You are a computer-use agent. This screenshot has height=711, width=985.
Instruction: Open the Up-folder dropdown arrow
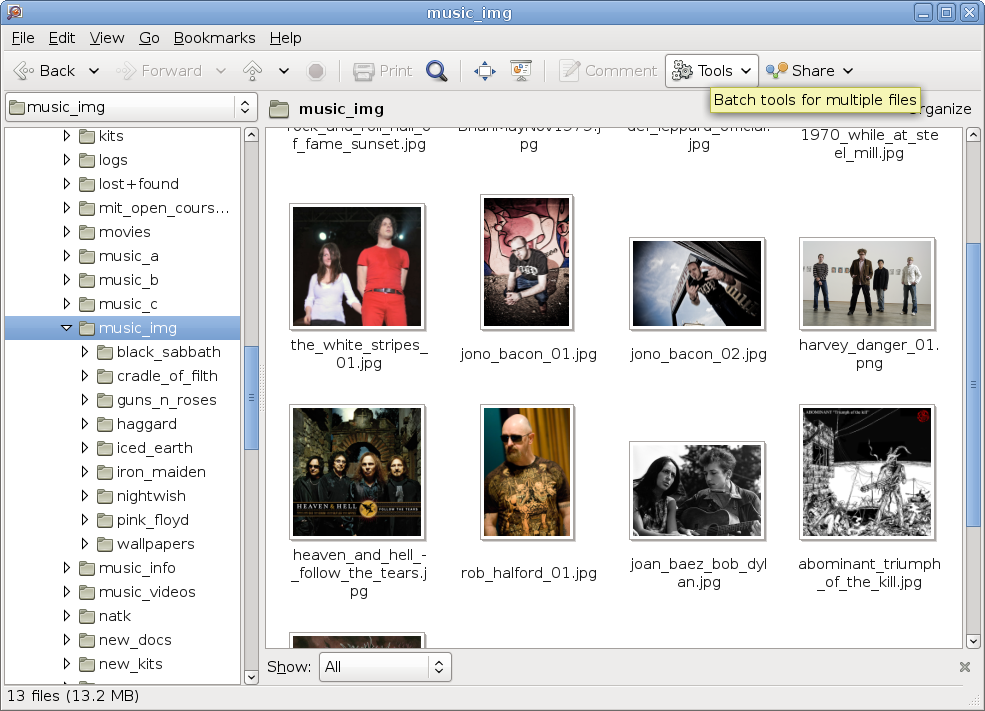(284, 71)
